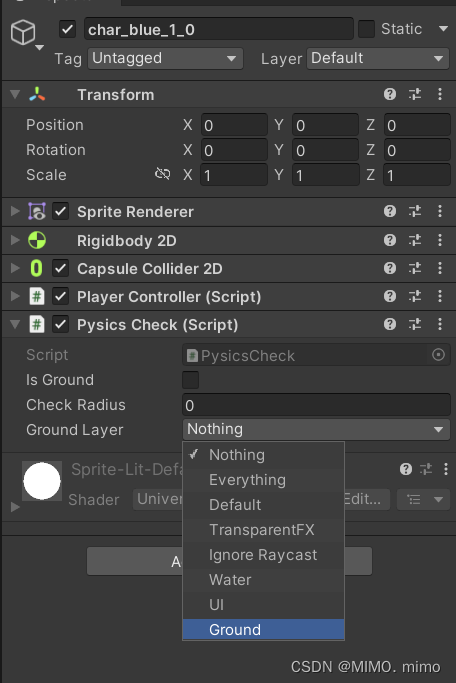
Task: Open Pysics Check help icon
Action: pyautogui.click(x=390, y=324)
